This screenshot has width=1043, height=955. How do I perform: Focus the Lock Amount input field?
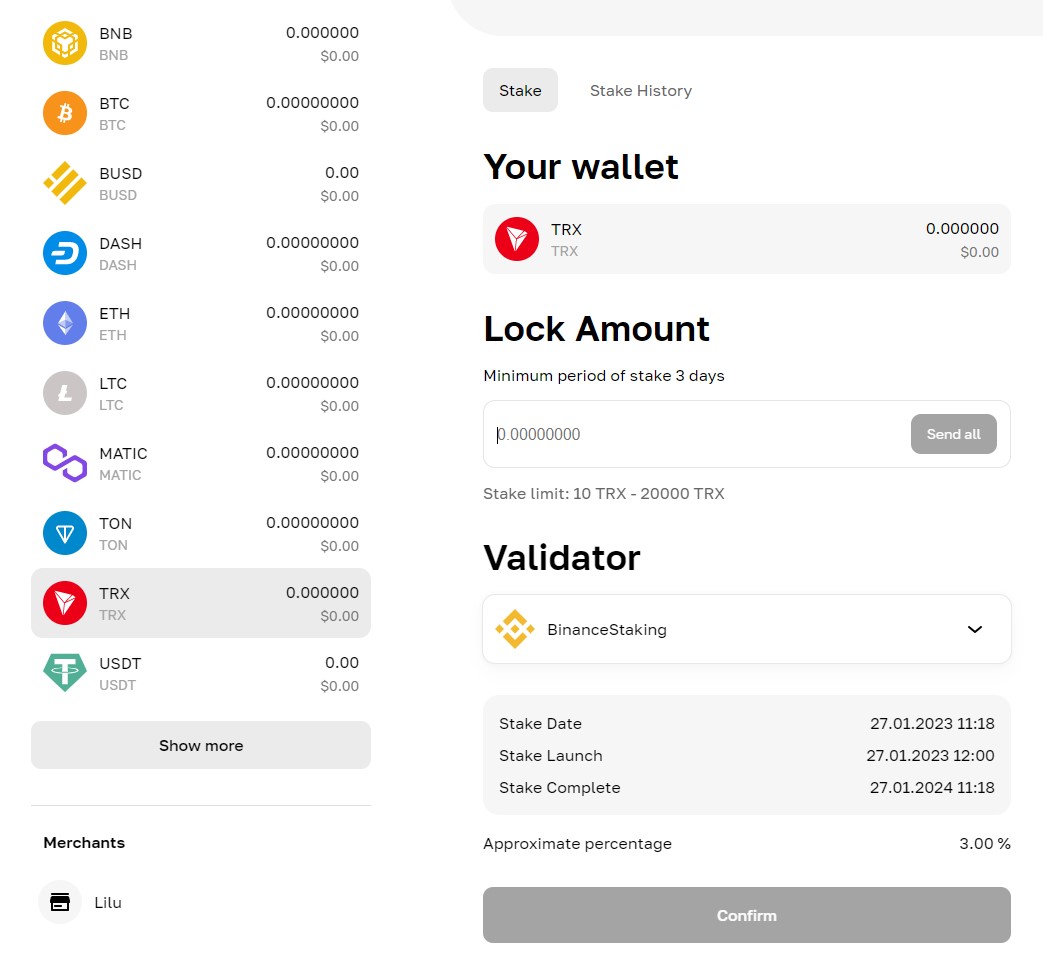(x=695, y=434)
